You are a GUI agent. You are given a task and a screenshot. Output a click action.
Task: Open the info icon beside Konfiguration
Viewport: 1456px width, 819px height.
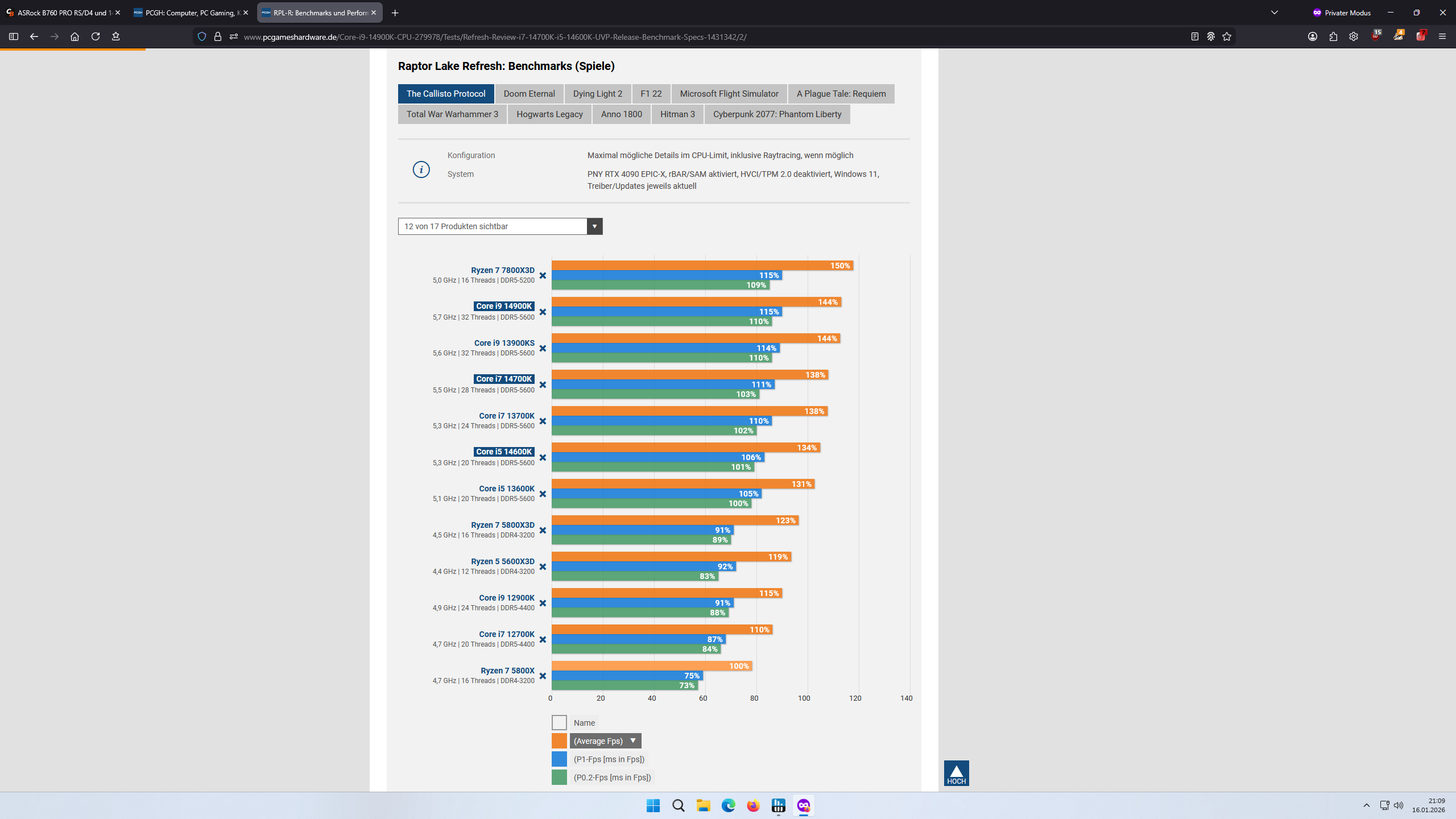tap(421, 169)
